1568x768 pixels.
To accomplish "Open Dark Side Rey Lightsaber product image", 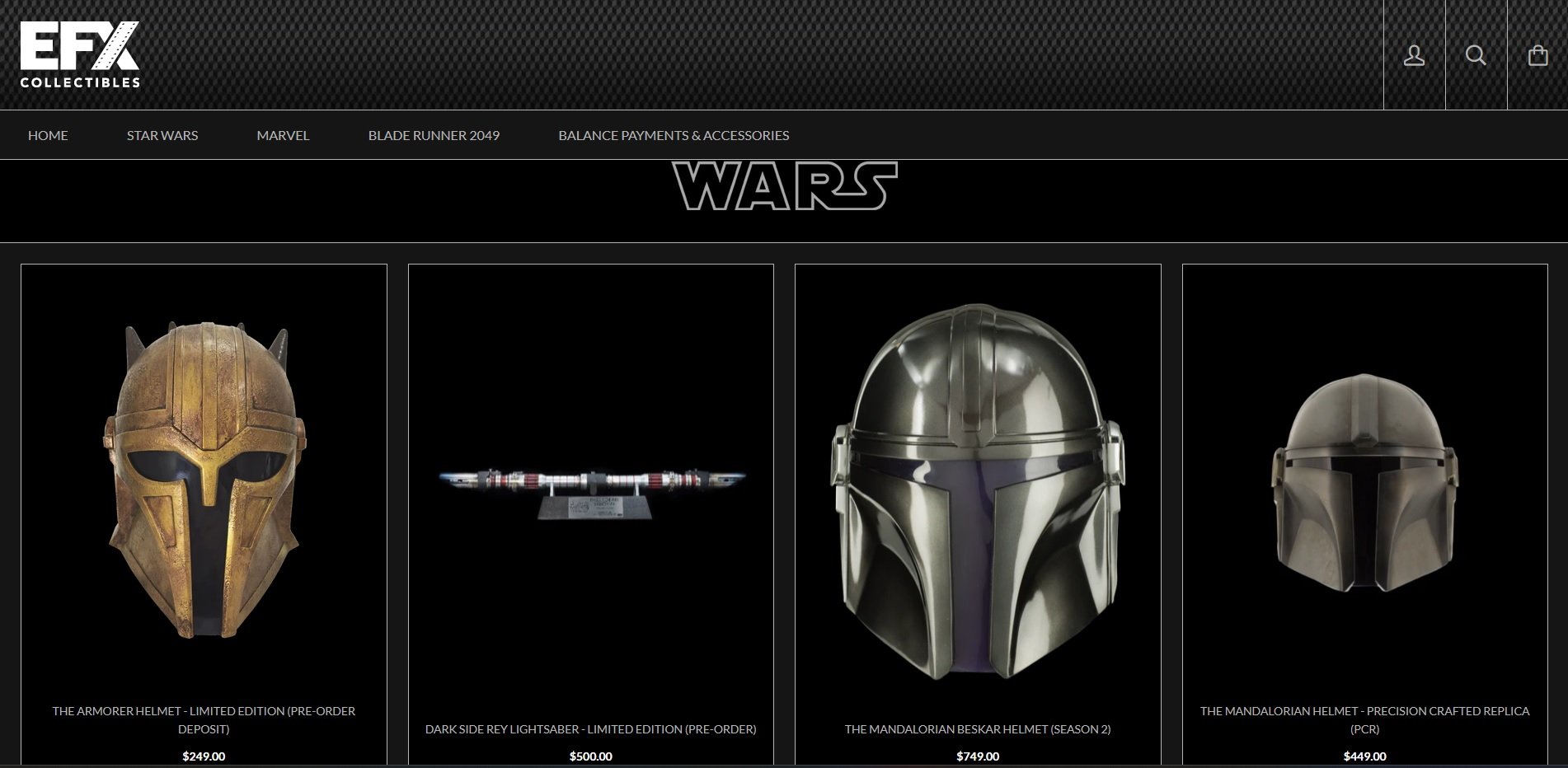I will pyautogui.click(x=591, y=493).
